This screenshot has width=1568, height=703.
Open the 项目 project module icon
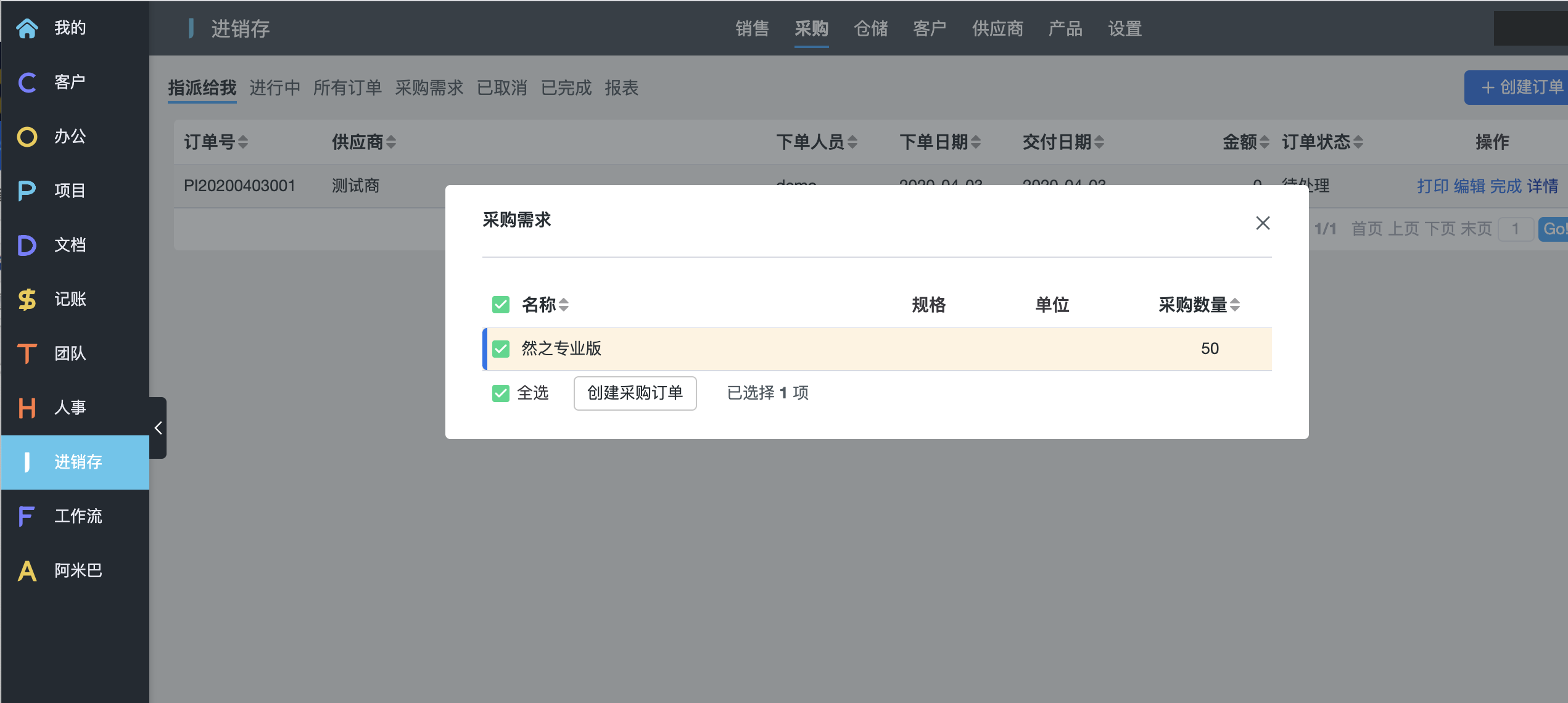pos(27,191)
